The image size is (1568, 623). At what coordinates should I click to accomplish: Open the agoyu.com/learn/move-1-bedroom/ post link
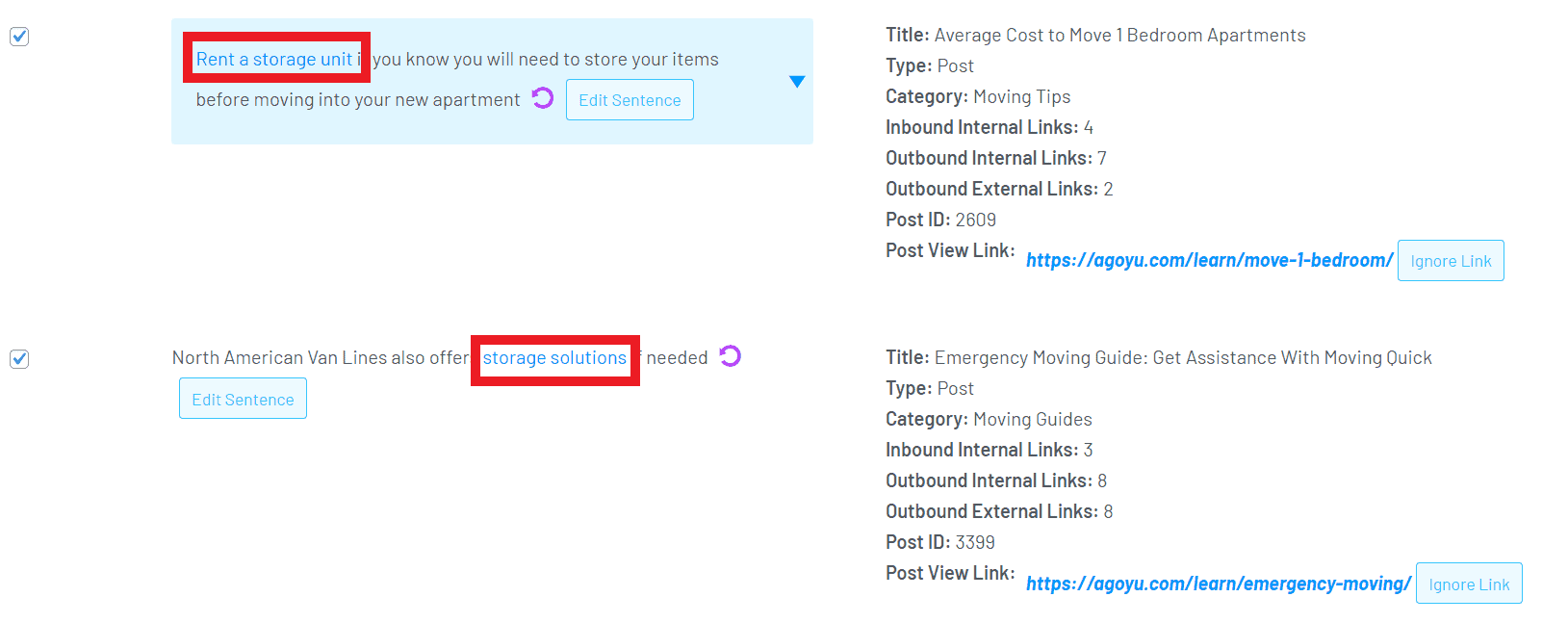1208,260
